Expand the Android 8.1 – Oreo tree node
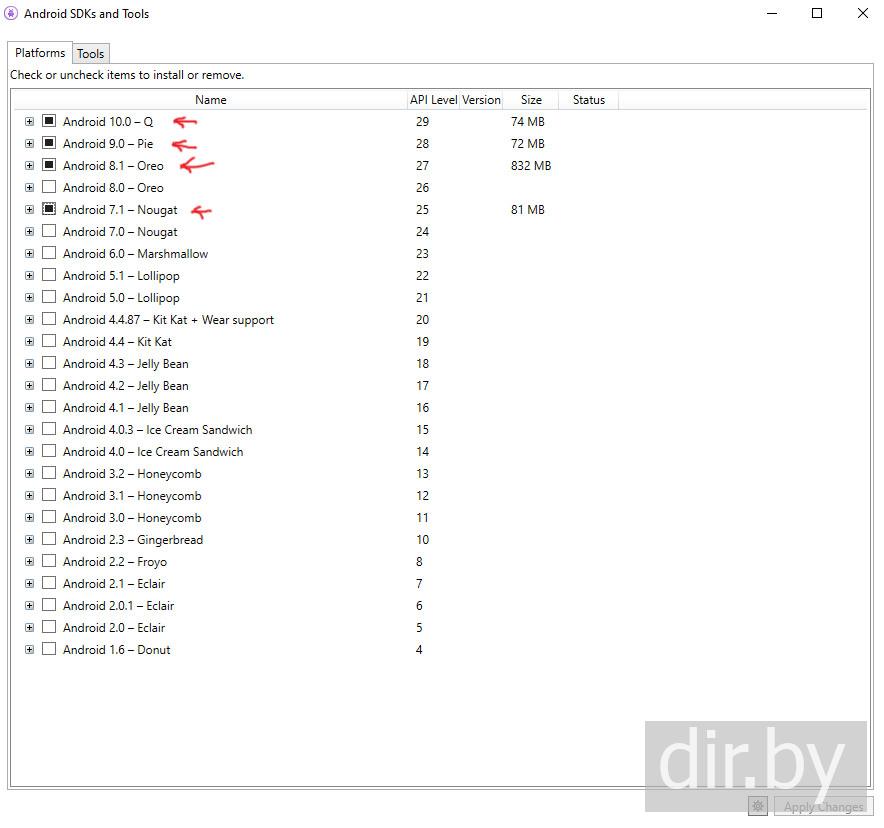The image size is (884, 828). click(29, 165)
